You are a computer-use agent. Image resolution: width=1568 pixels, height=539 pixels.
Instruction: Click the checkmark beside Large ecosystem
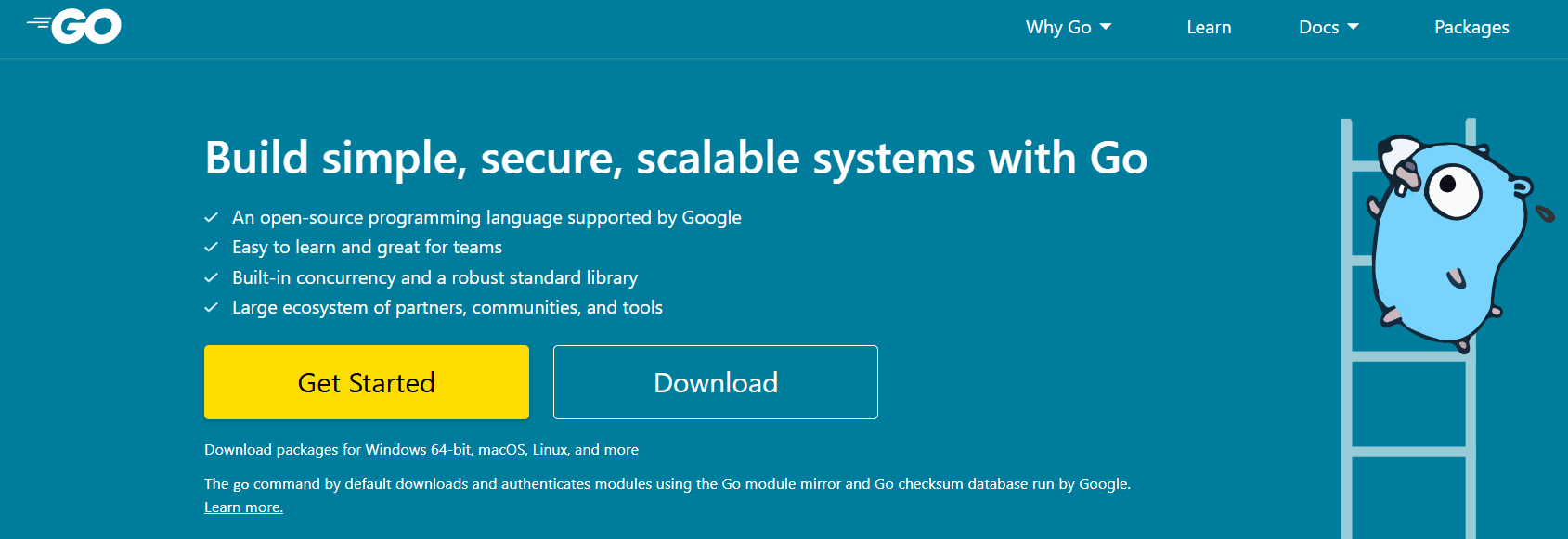tap(212, 307)
